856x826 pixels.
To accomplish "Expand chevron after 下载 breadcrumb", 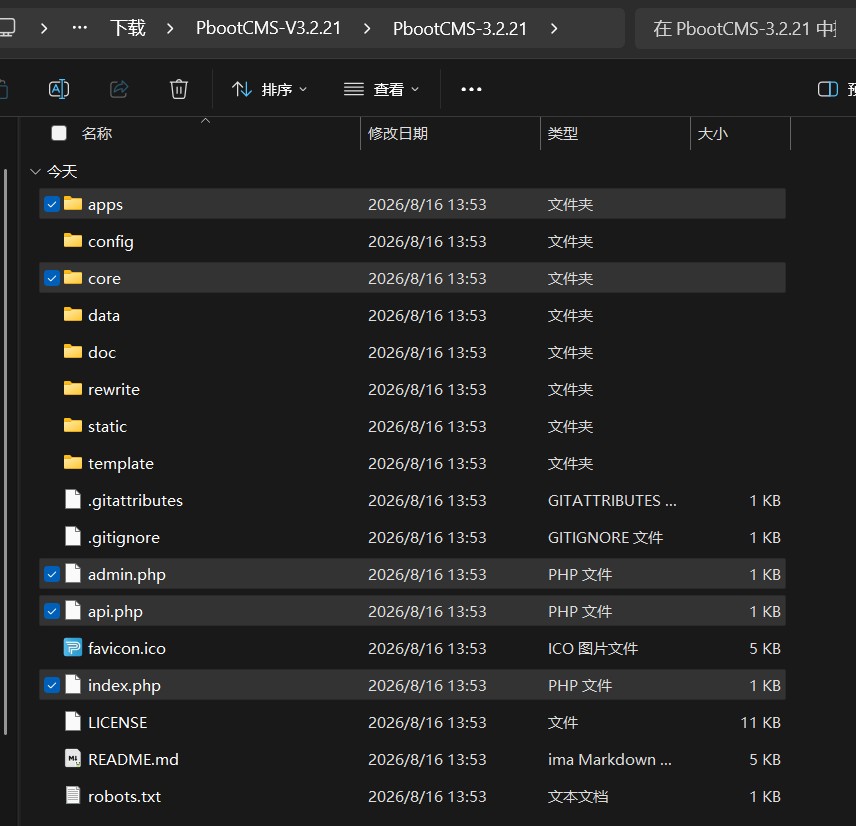I will pyautogui.click(x=170, y=28).
